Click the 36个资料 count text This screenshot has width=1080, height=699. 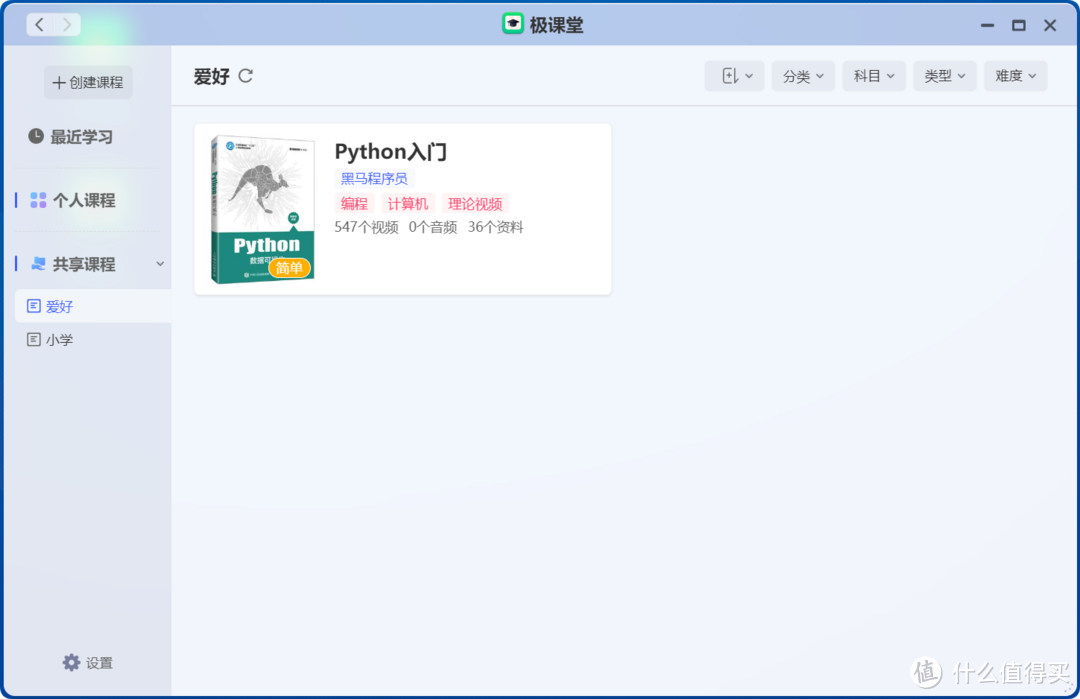click(495, 227)
